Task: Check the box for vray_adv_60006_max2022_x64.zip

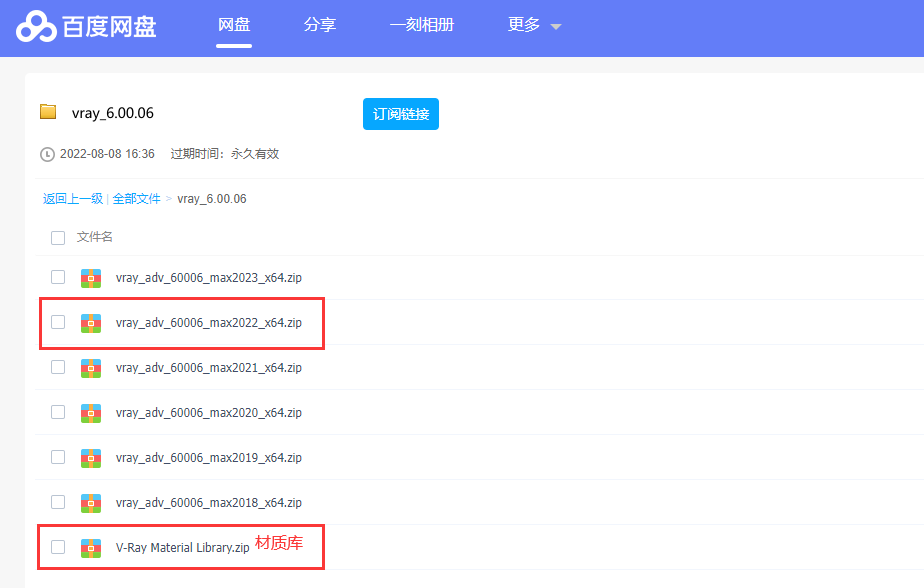Action: [x=58, y=322]
